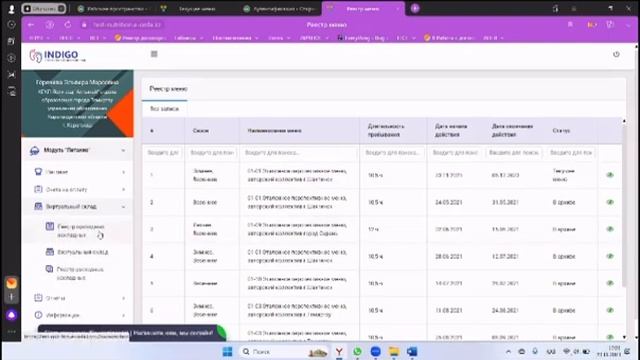640x360 pixels.
Task: Expand the Информация menu chevron
Action: pyautogui.click(x=123, y=315)
